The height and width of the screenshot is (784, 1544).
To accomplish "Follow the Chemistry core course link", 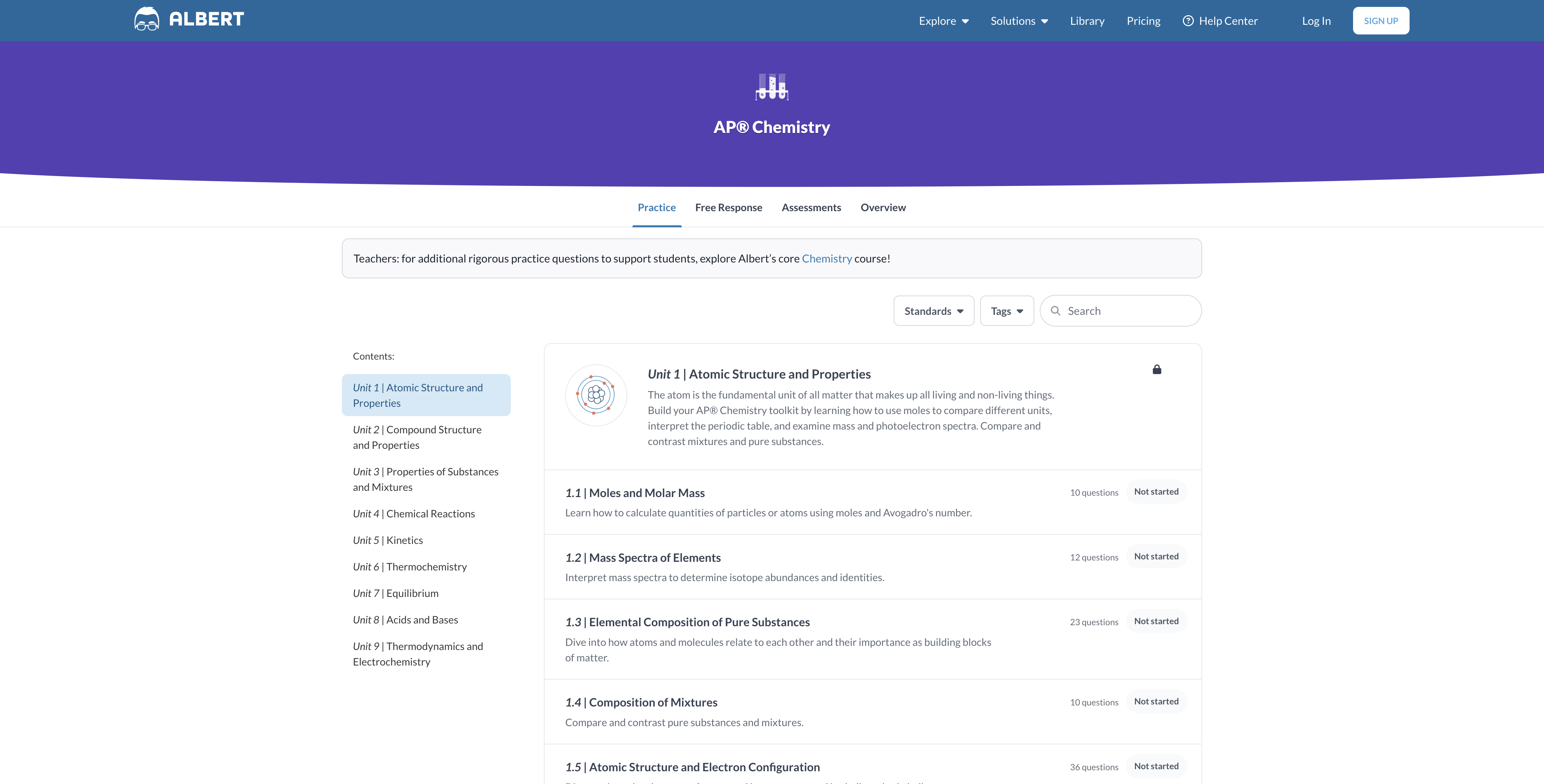I will point(826,259).
